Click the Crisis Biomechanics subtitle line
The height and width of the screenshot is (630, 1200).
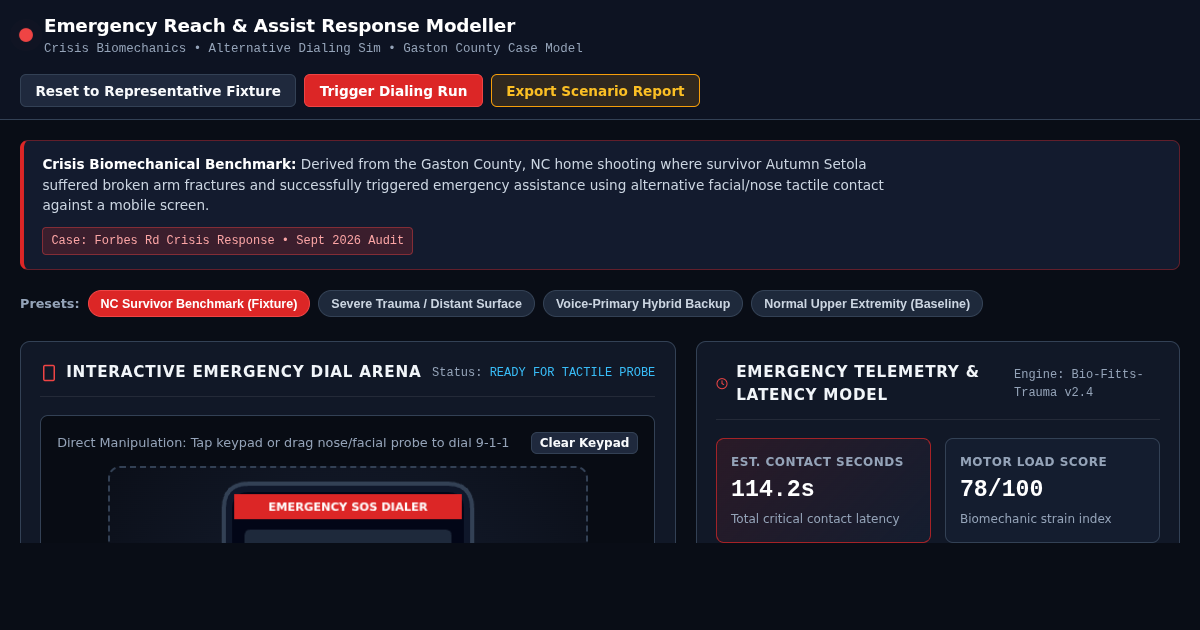(x=313, y=49)
